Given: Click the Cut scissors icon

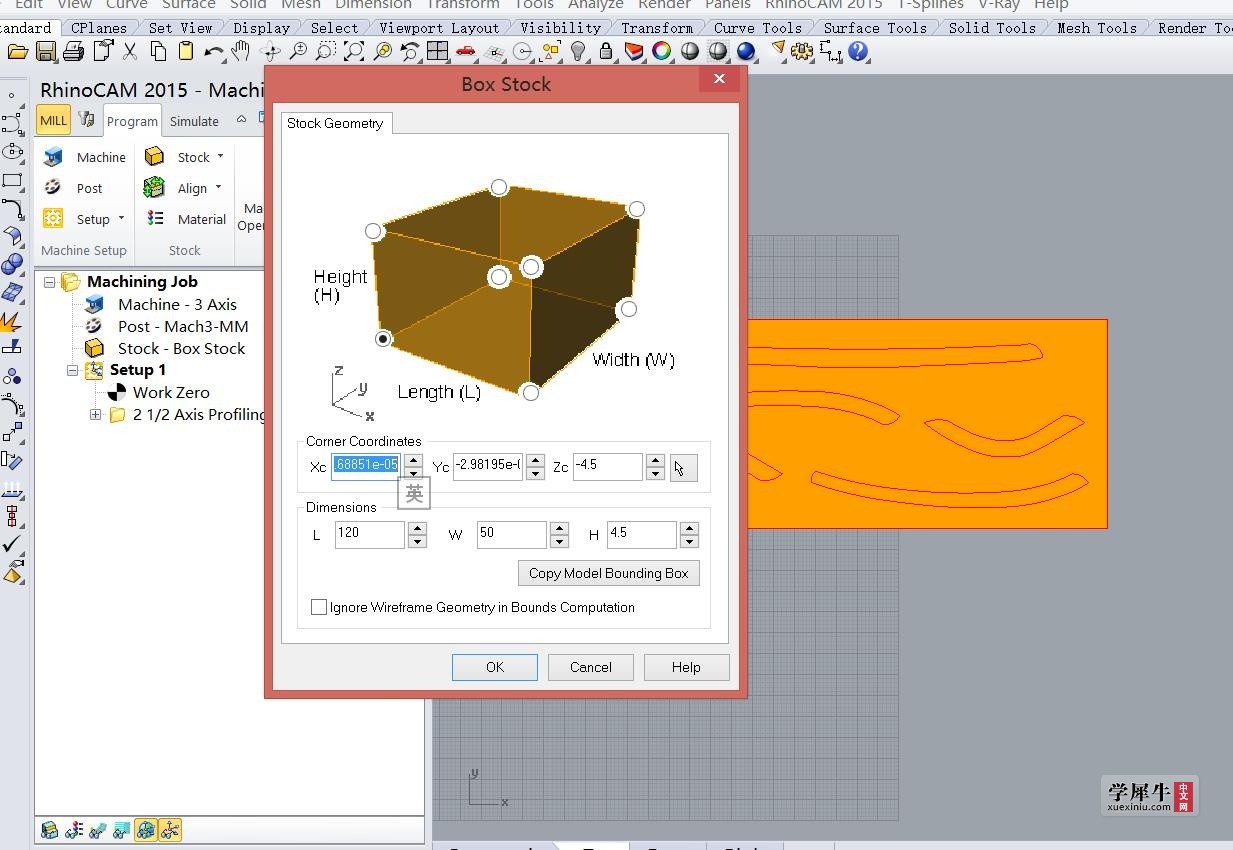Looking at the screenshot, I should pyautogui.click(x=130, y=51).
